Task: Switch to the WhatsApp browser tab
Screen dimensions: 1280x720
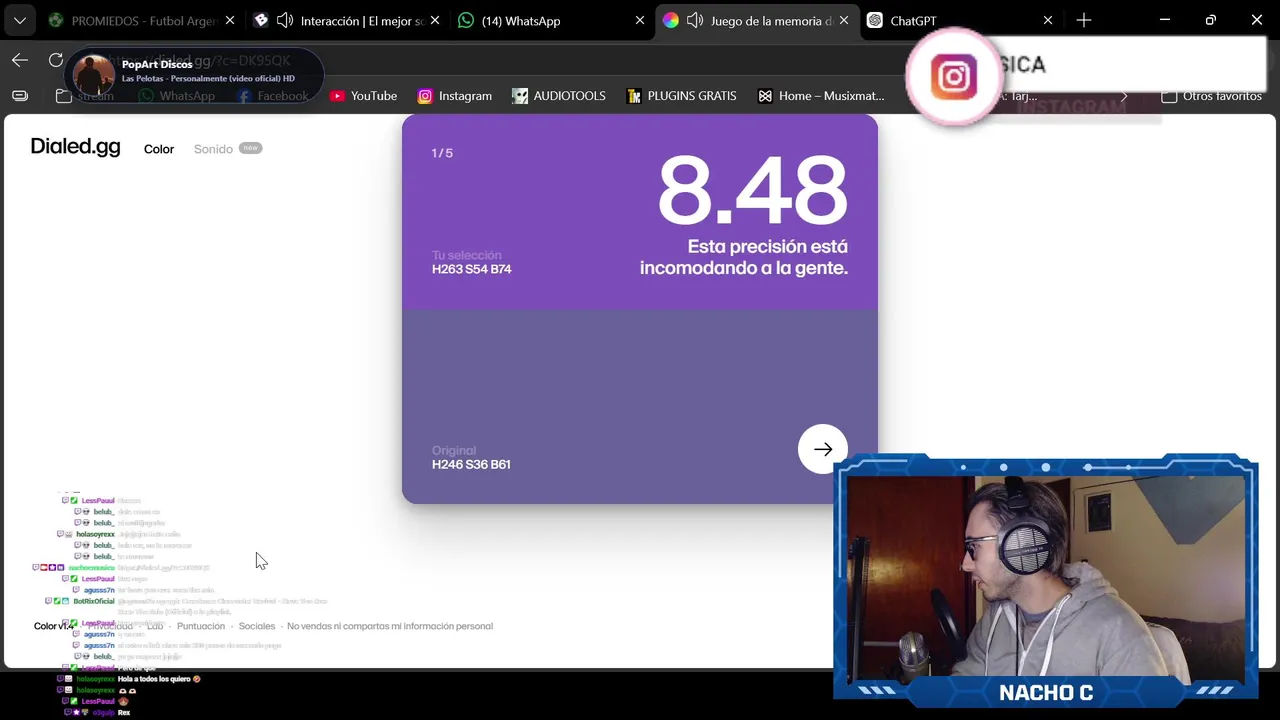Action: (550, 20)
